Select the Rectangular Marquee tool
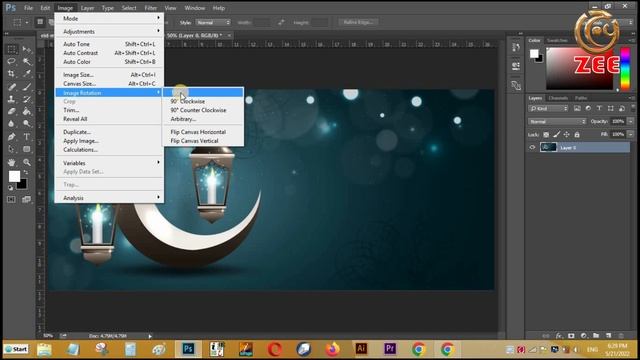Screen dimensions: 640x360 [12, 49]
